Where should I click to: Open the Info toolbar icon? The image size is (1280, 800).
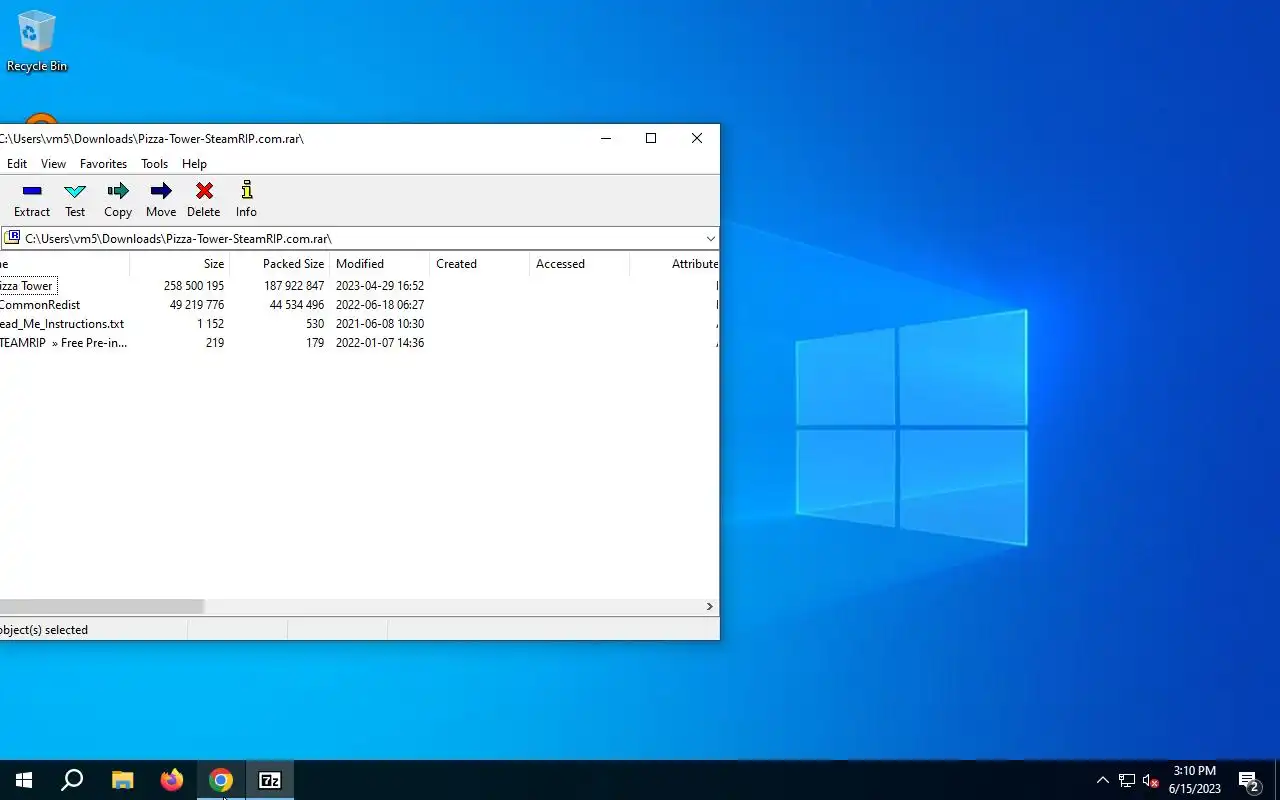tap(246, 200)
